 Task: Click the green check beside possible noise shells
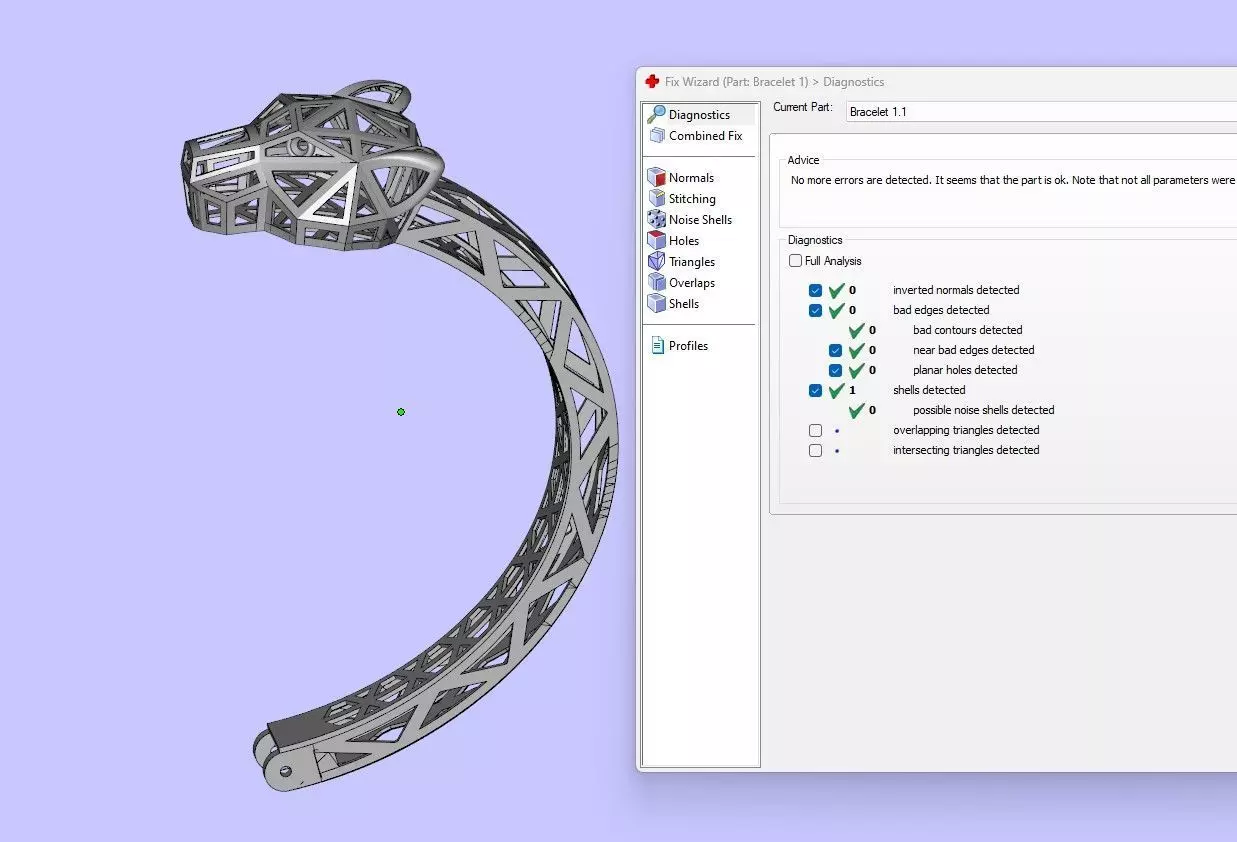pyautogui.click(x=856, y=410)
